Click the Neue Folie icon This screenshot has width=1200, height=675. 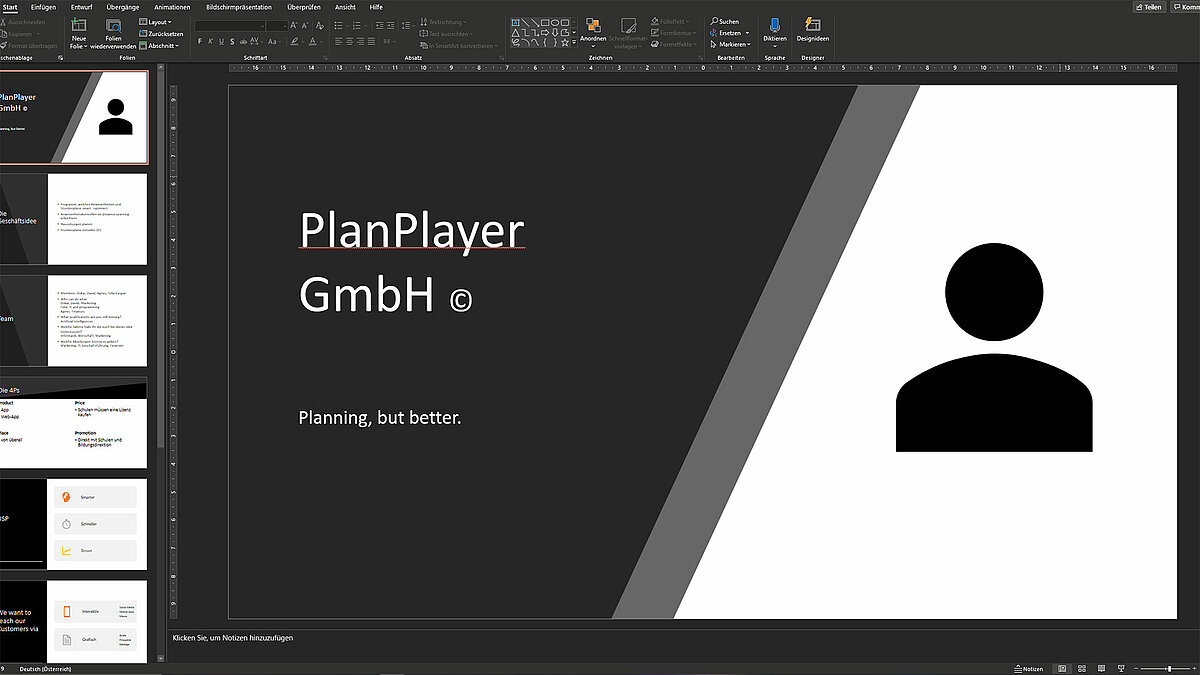pos(79,26)
